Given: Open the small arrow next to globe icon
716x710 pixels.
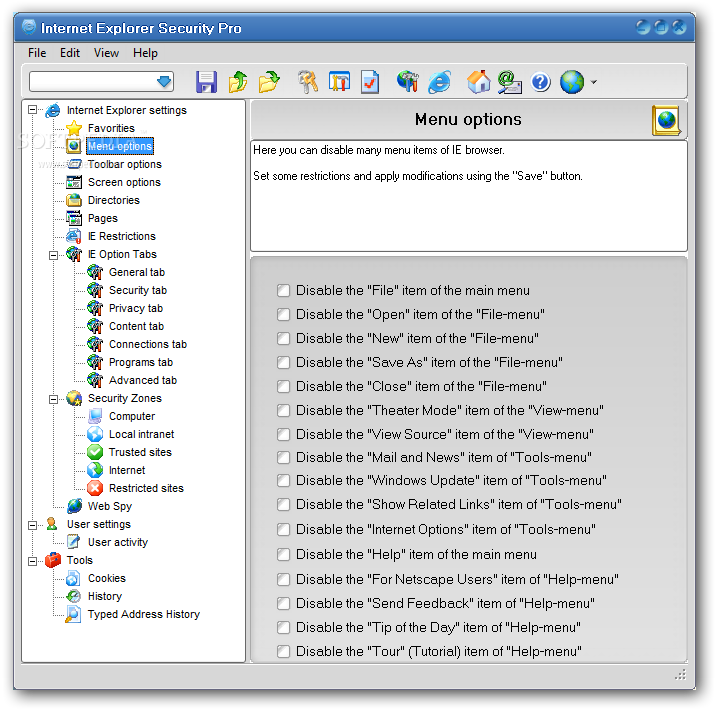Looking at the screenshot, I should (x=593, y=83).
